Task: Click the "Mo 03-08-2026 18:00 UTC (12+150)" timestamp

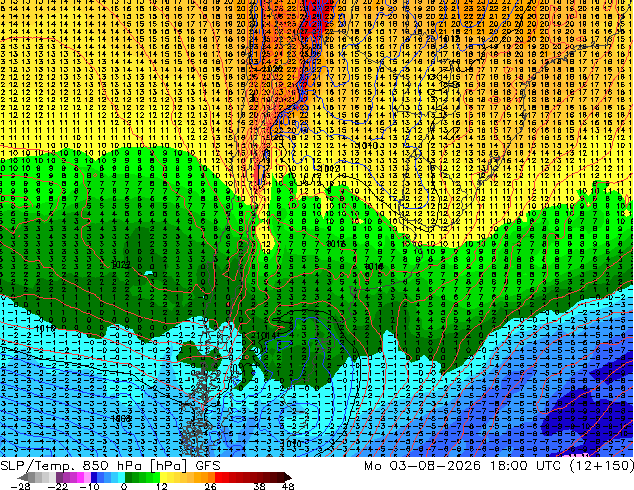Action: (x=499, y=466)
